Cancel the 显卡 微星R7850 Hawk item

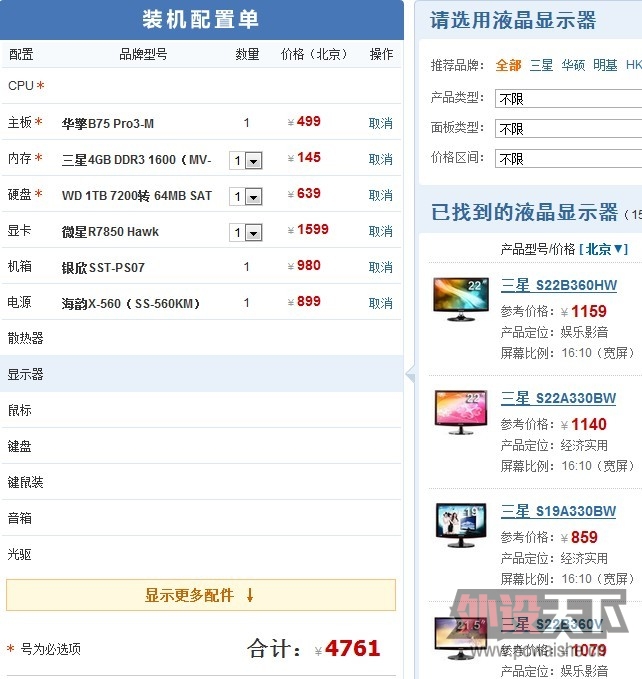click(381, 231)
